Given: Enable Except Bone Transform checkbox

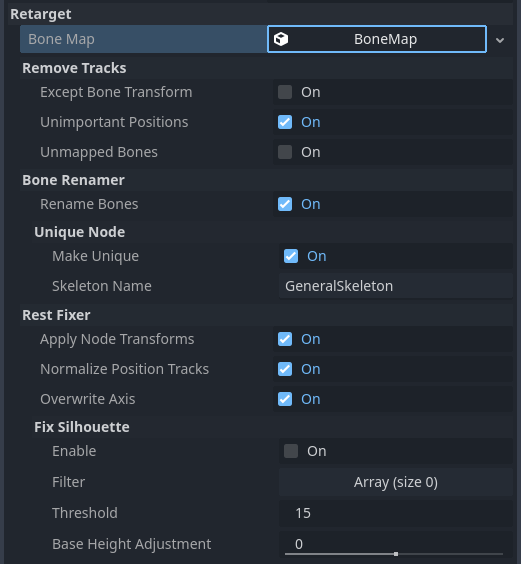Looking at the screenshot, I should [x=285, y=92].
